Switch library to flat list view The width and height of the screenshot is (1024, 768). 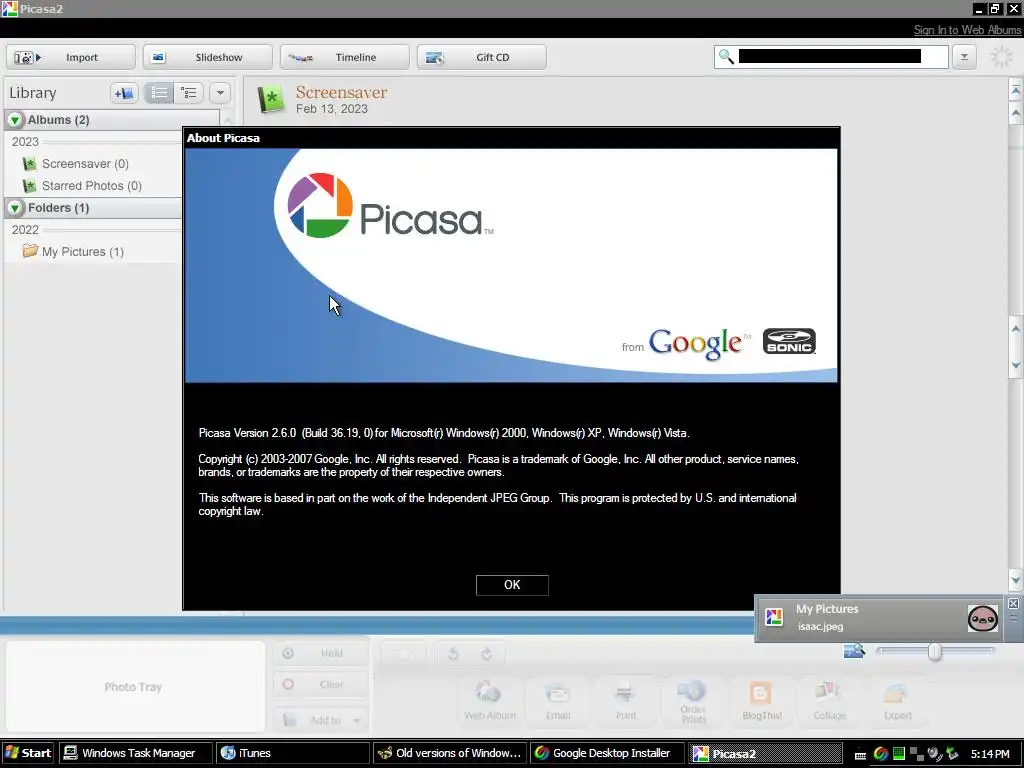159,93
